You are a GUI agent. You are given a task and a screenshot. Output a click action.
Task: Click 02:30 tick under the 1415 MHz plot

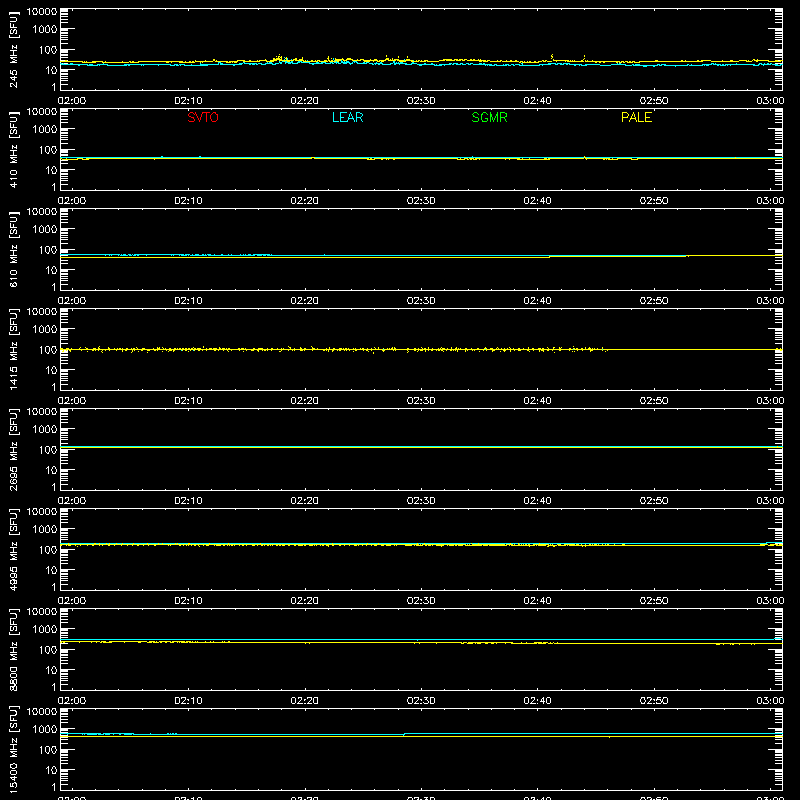421,401
